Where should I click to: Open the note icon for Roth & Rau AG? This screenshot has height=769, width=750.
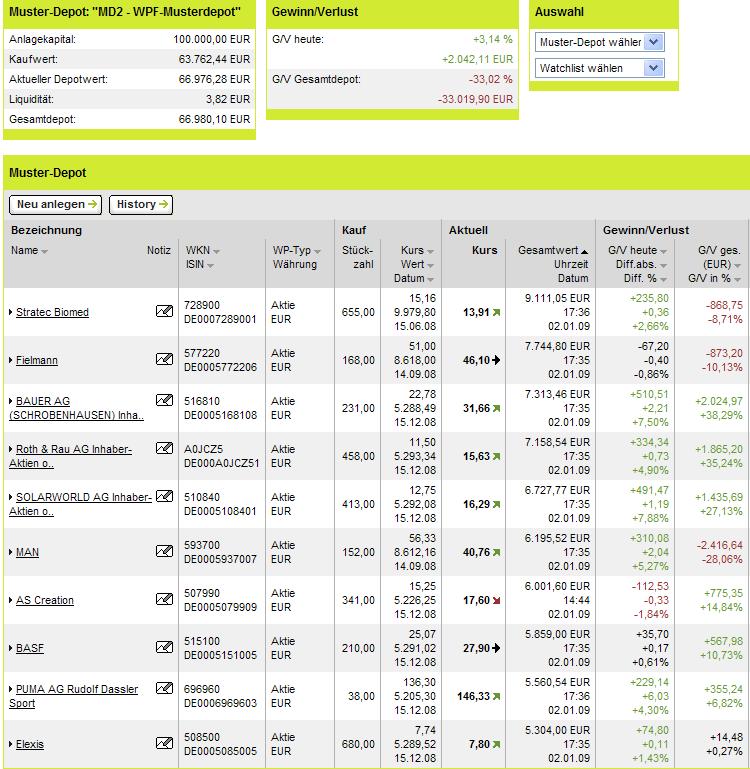[x=164, y=448]
